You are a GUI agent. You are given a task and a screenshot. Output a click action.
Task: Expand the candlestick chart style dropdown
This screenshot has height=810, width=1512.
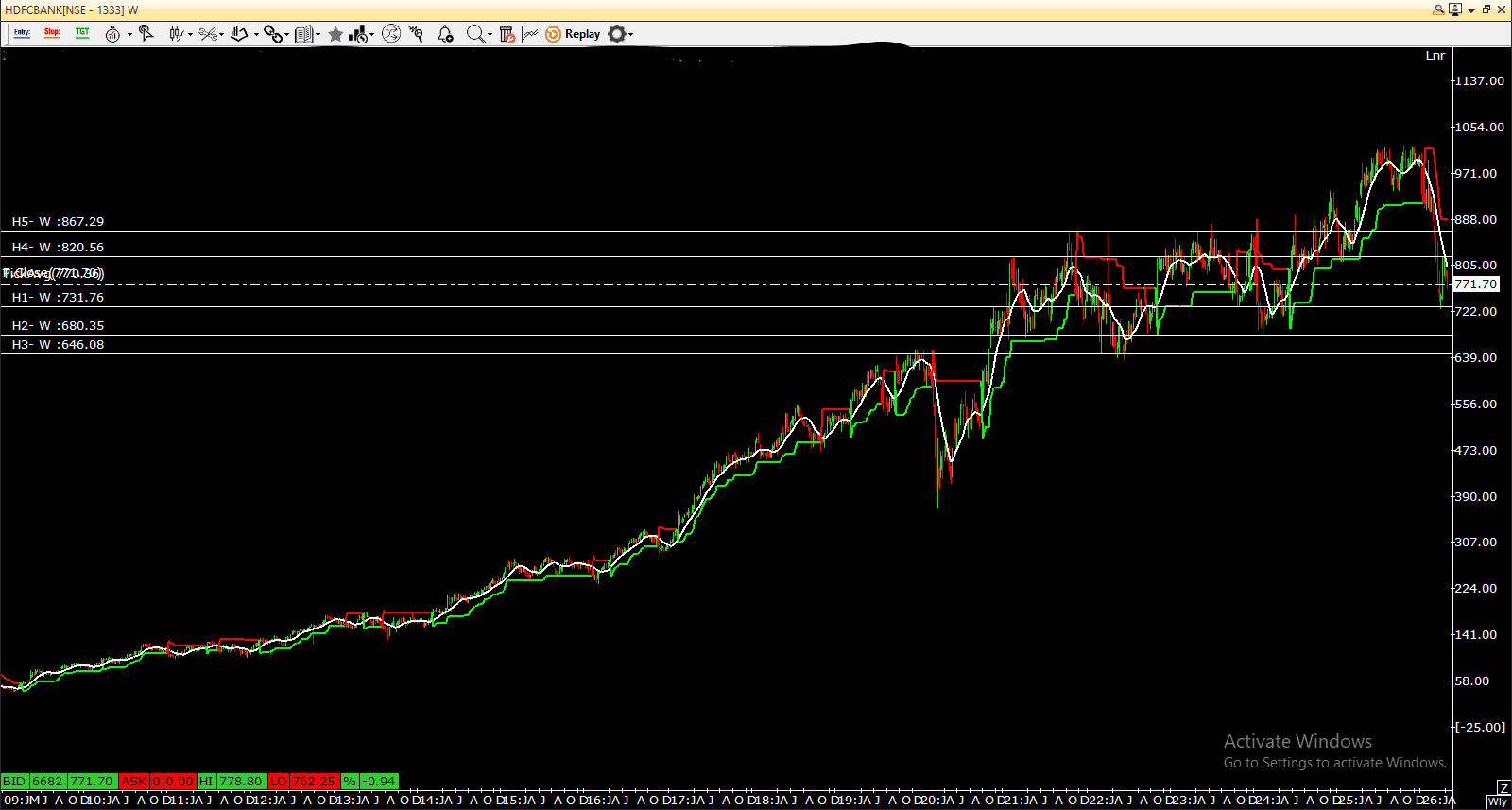coord(190,35)
